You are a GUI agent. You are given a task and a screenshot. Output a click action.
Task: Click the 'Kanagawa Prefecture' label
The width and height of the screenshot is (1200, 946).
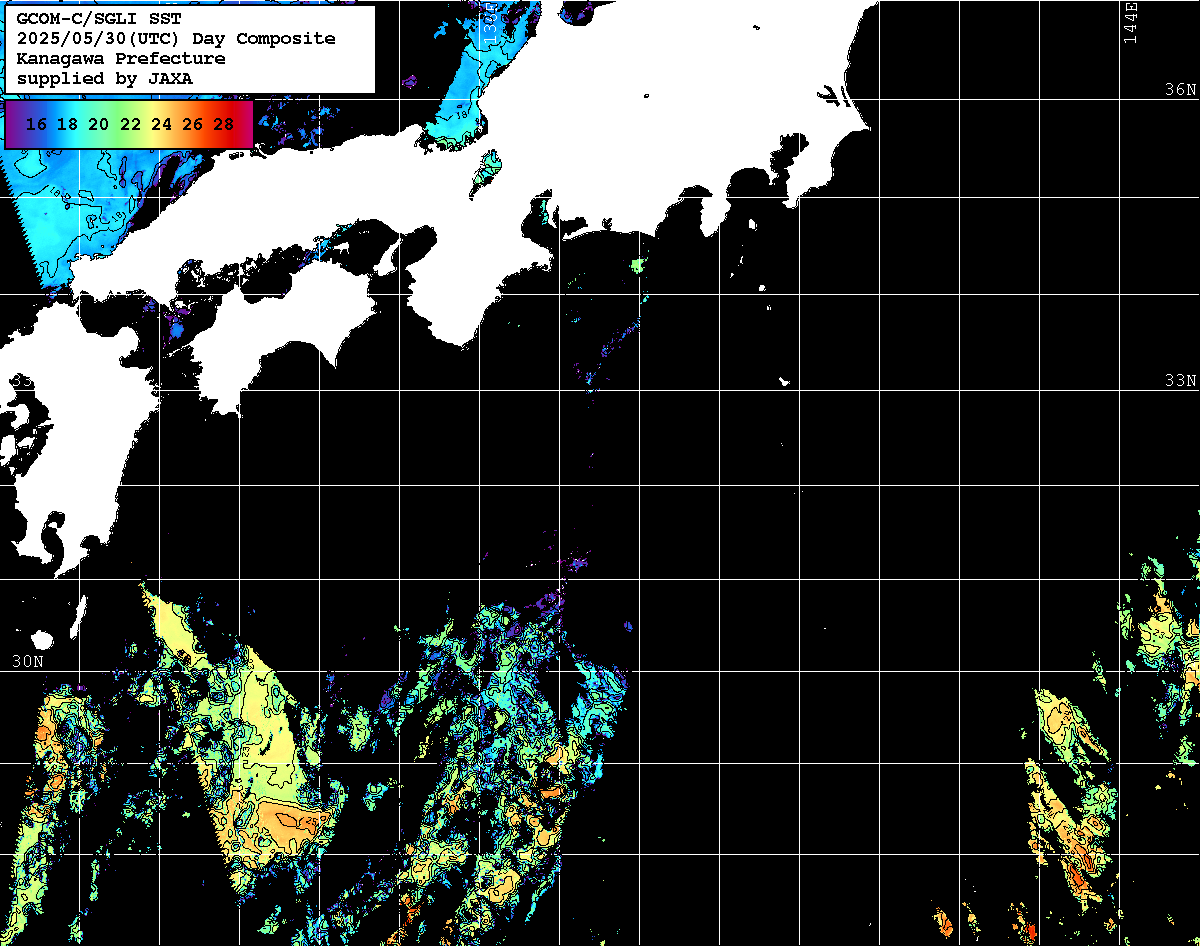[121, 59]
